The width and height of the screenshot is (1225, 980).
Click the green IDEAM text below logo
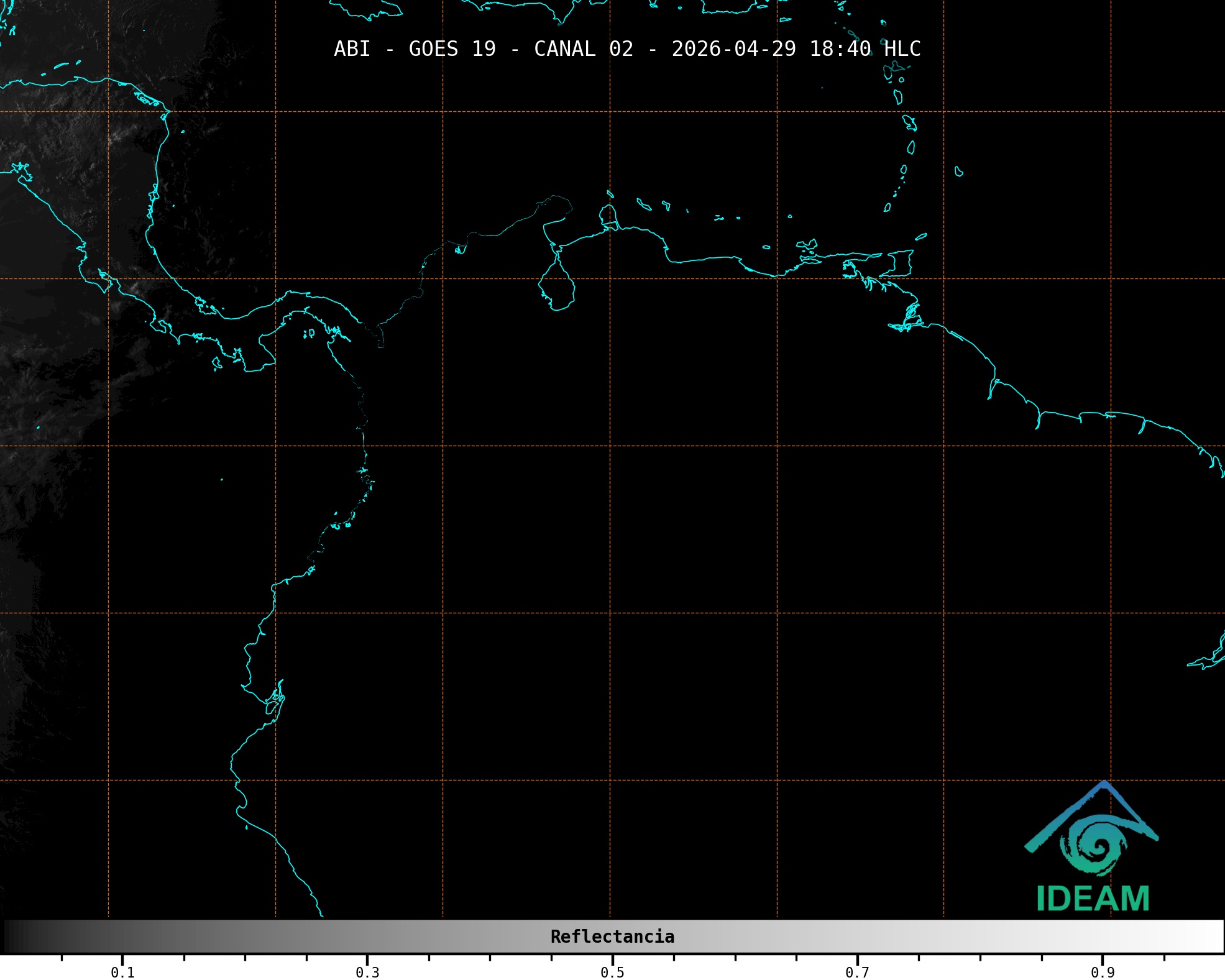(x=1093, y=899)
